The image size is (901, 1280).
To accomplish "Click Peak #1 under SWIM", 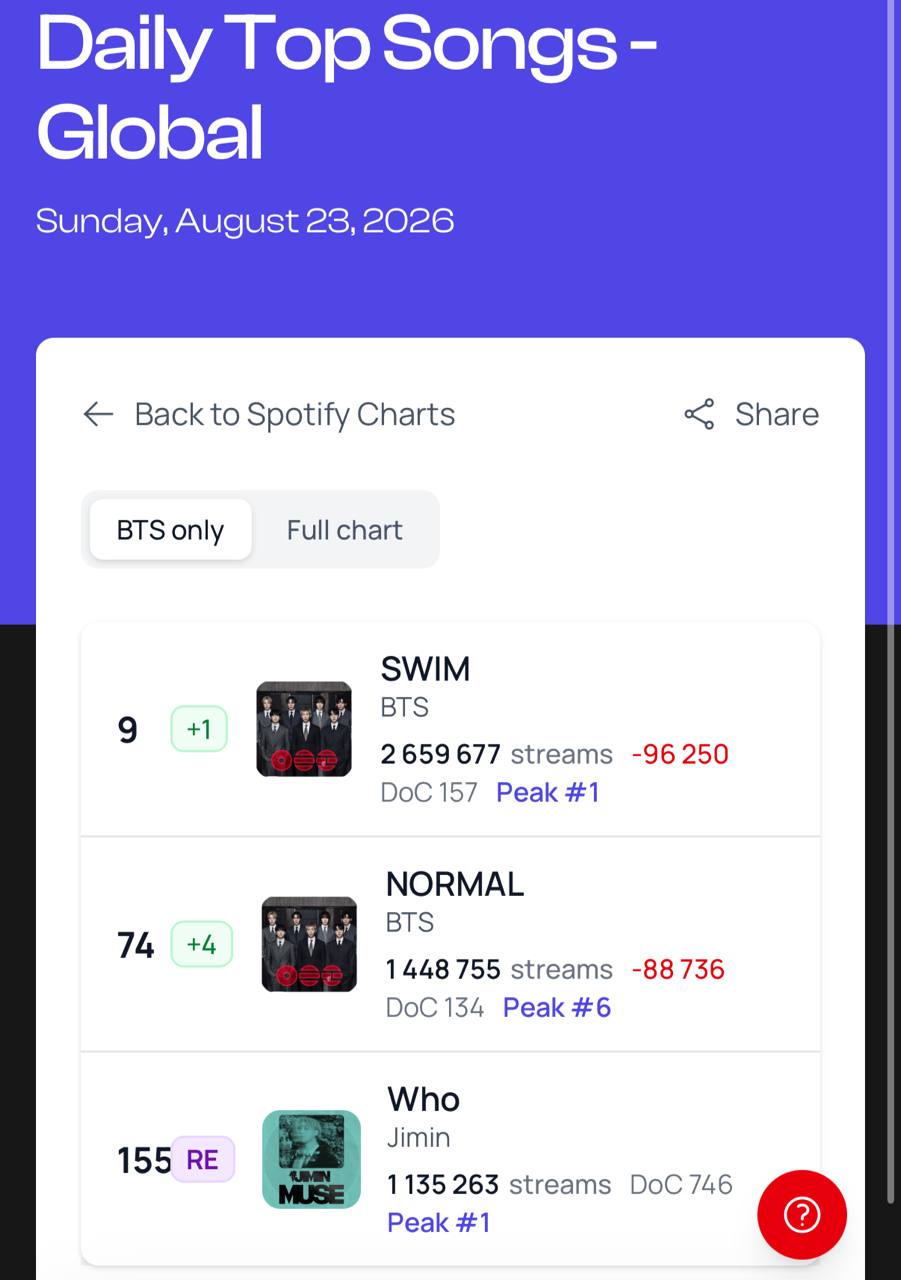I will (x=548, y=792).
